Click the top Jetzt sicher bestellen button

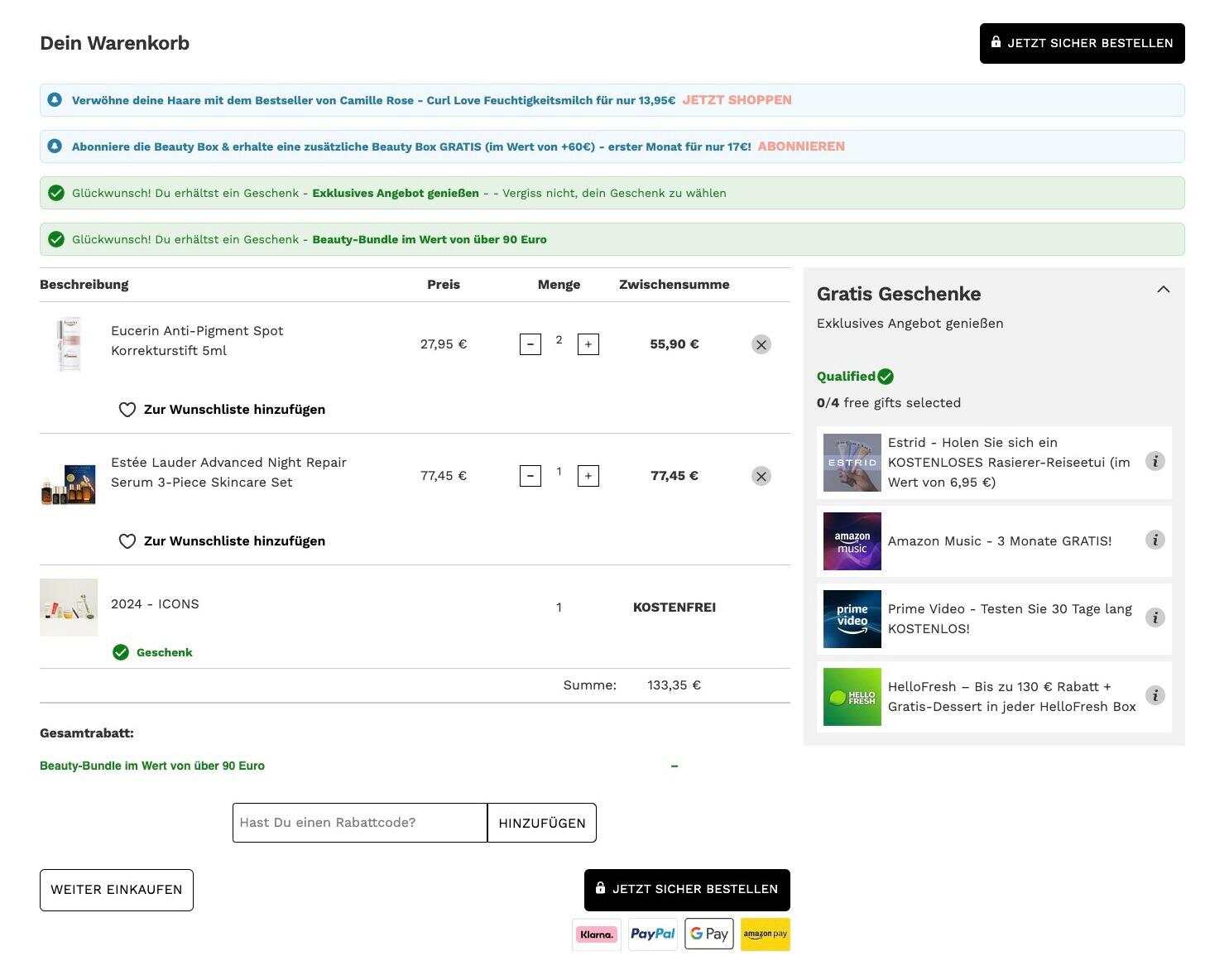pos(1083,43)
